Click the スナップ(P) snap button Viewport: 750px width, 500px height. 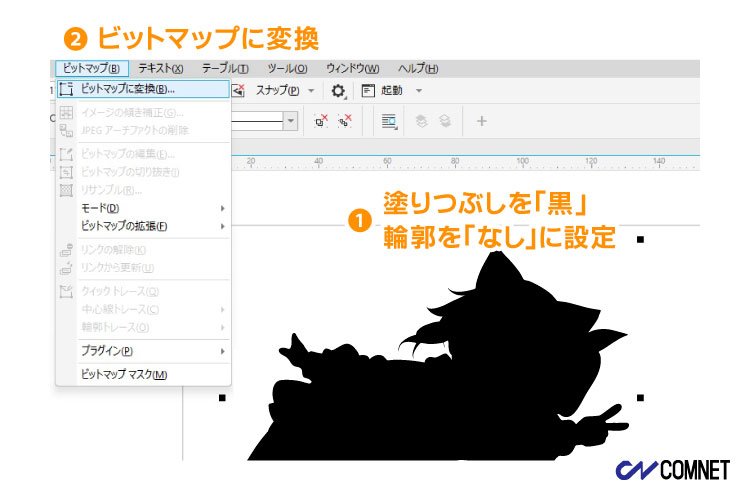277,90
